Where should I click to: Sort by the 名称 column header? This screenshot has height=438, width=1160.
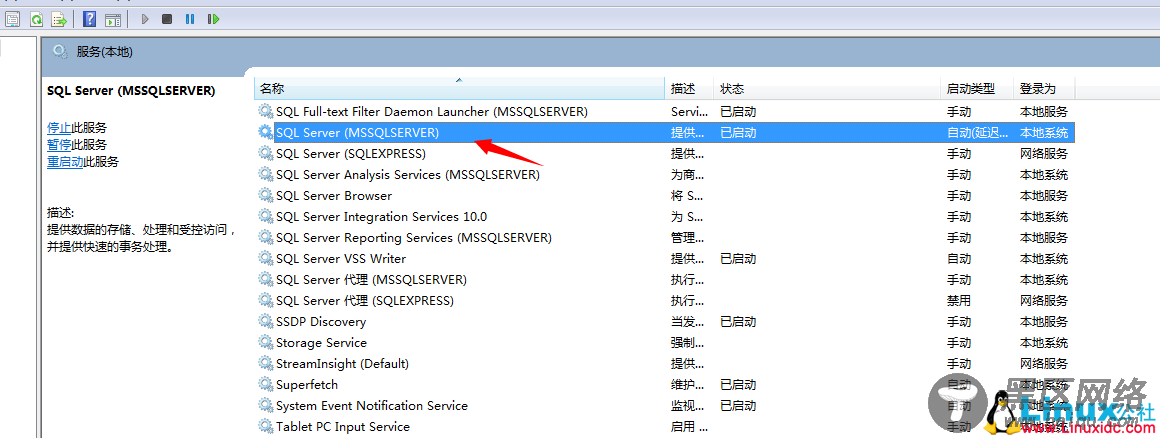click(x=459, y=89)
